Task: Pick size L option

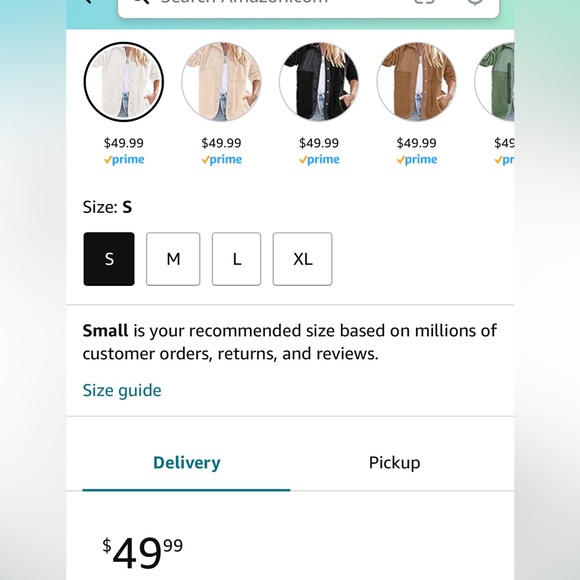Action: pos(236,259)
